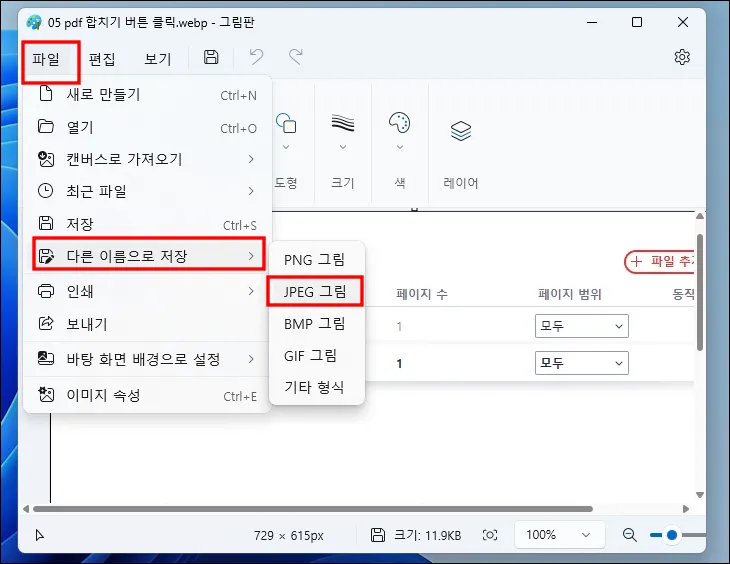Open the 보기 menu

pos(158,59)
